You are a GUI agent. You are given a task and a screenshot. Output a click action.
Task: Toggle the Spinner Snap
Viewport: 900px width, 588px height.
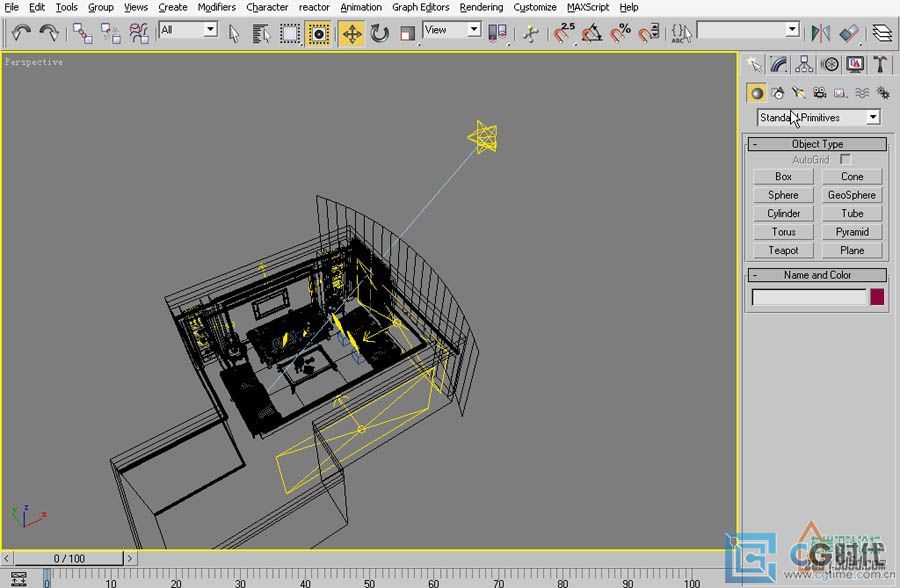pos(649,33)
